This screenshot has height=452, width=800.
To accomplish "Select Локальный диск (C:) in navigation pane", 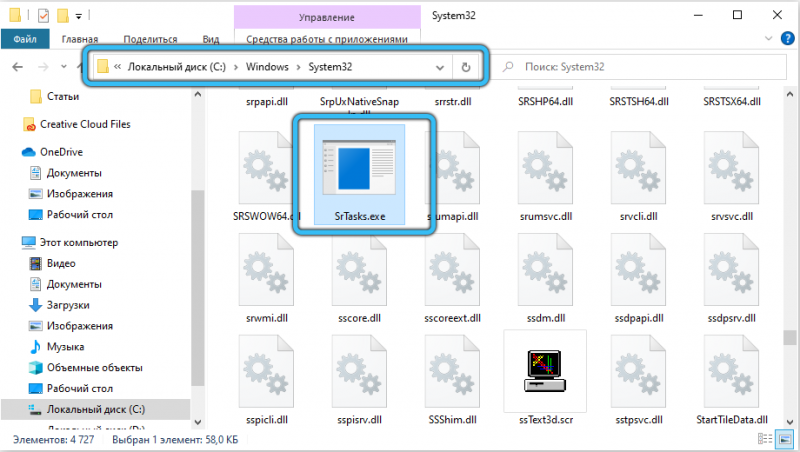I will 95,409.
